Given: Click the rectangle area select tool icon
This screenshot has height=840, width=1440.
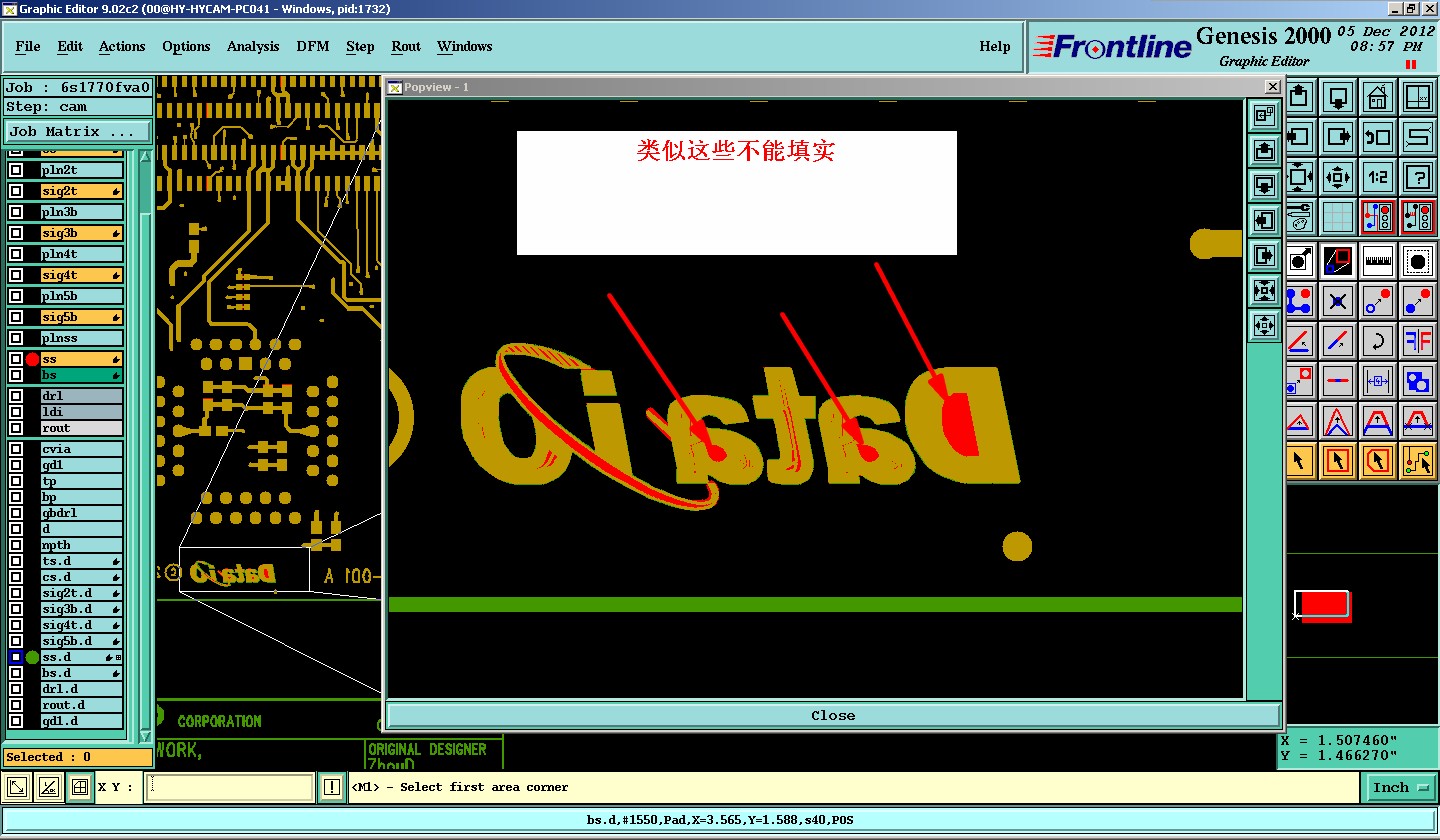Looking at the screenshot, I should tap(1338, 460).
